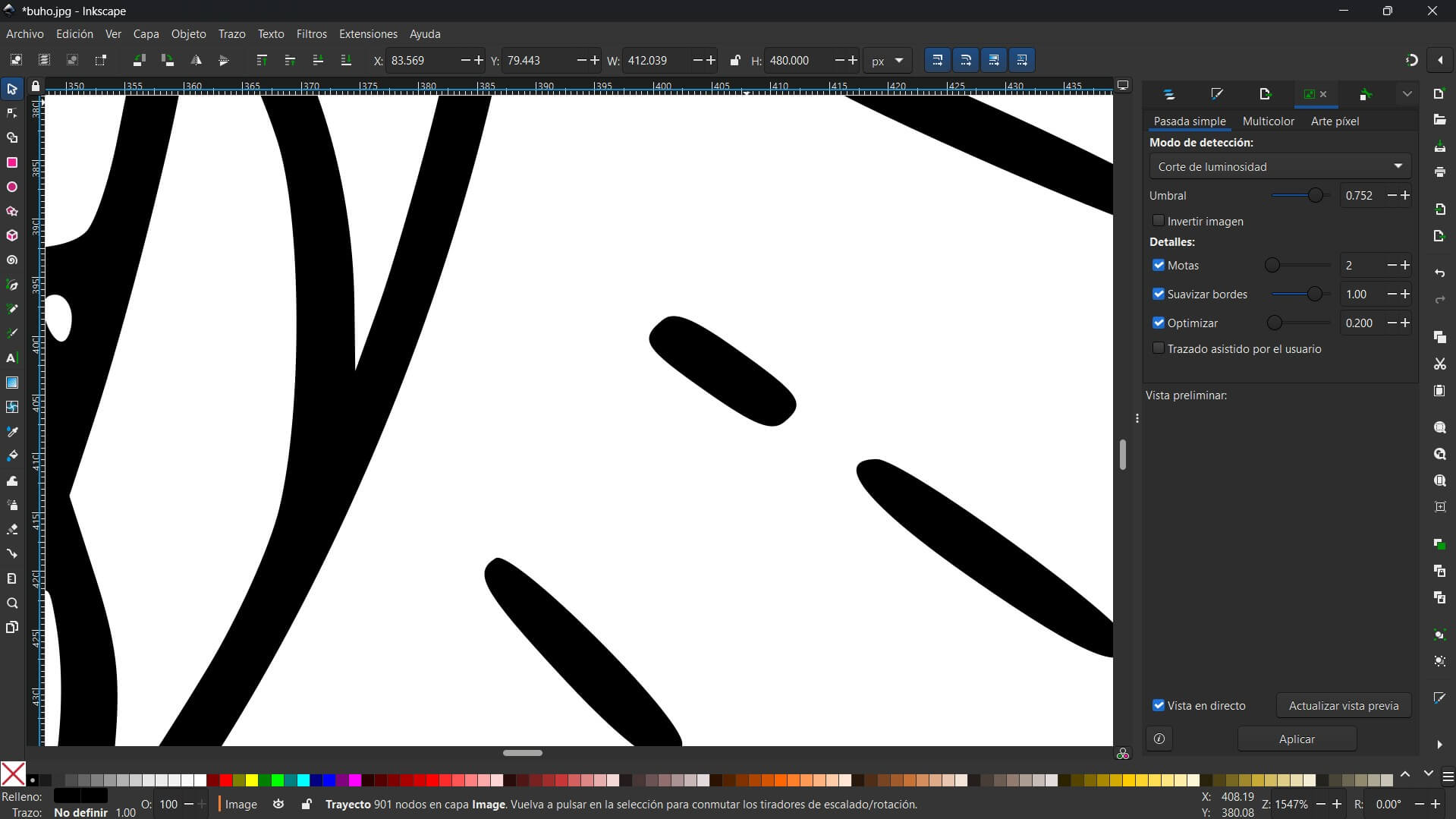Image resolution: width=1456 pixels, height=819 pixels.
Task: Click the Aplicar button
Action: 1297,739
